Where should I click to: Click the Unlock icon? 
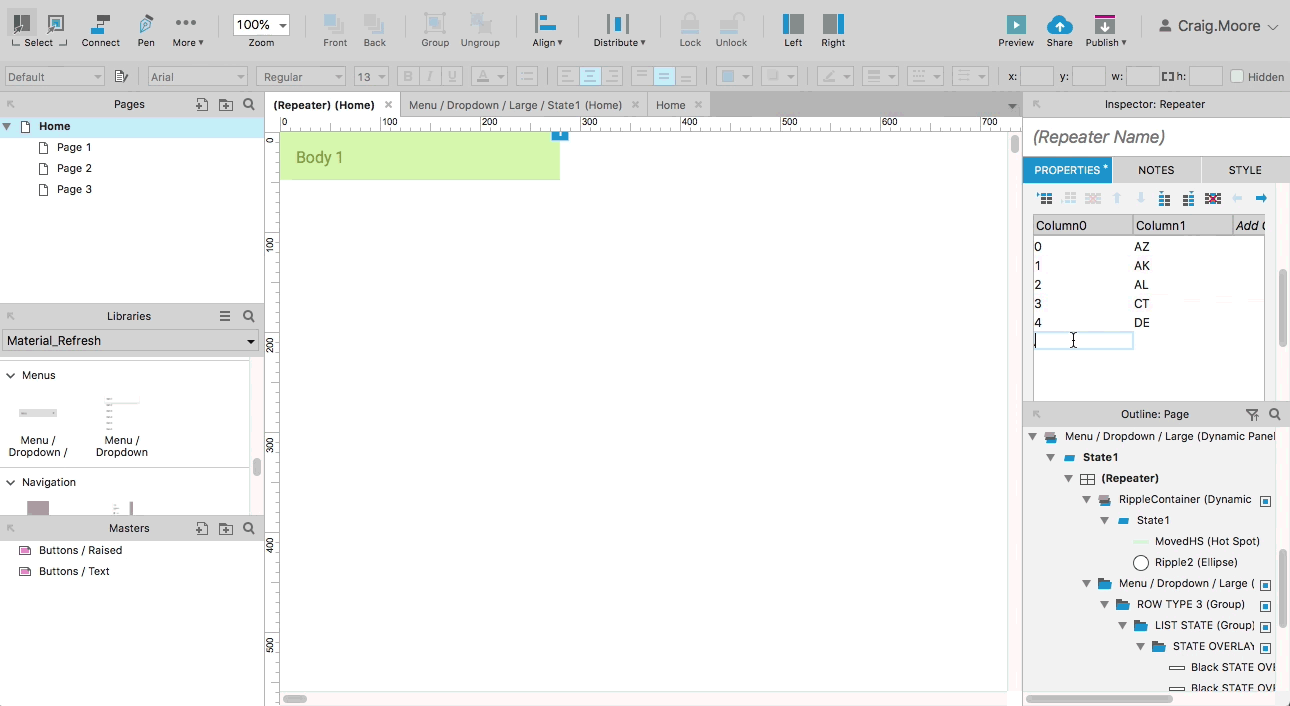click(x=731, y=30)
